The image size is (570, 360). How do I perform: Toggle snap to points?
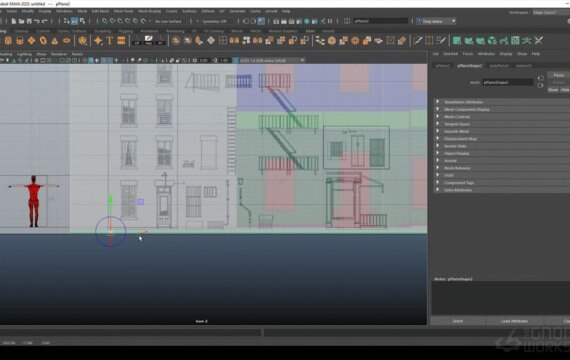tap(120, 21)
